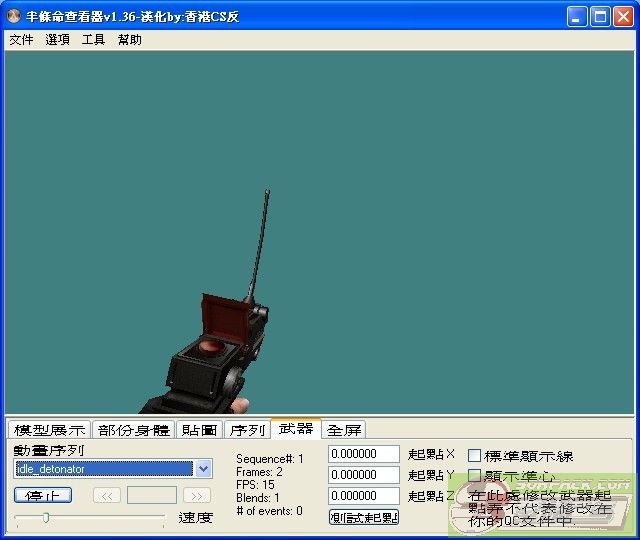640x540 pixels.
Task: Edit the 起點Z value field
Action: coord(364,496)
